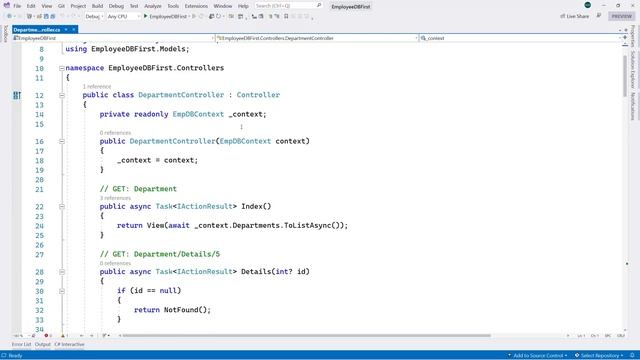Open the Debug configuration dropdown
The image size is (640, 360).
(94, 16)
